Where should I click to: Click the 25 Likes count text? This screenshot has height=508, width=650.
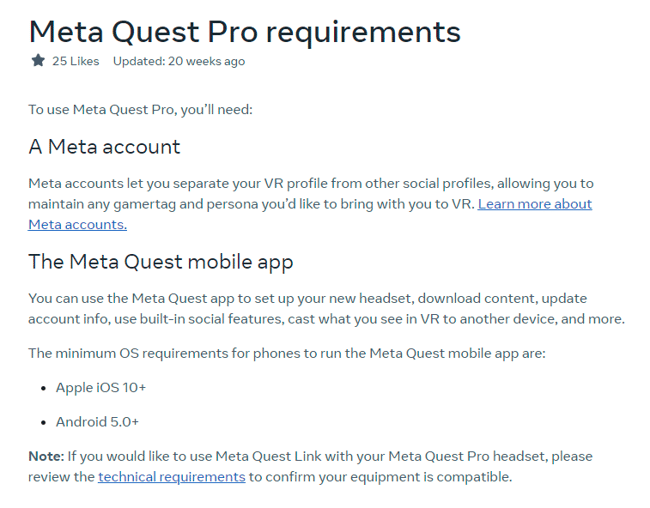tap(75, 61)
